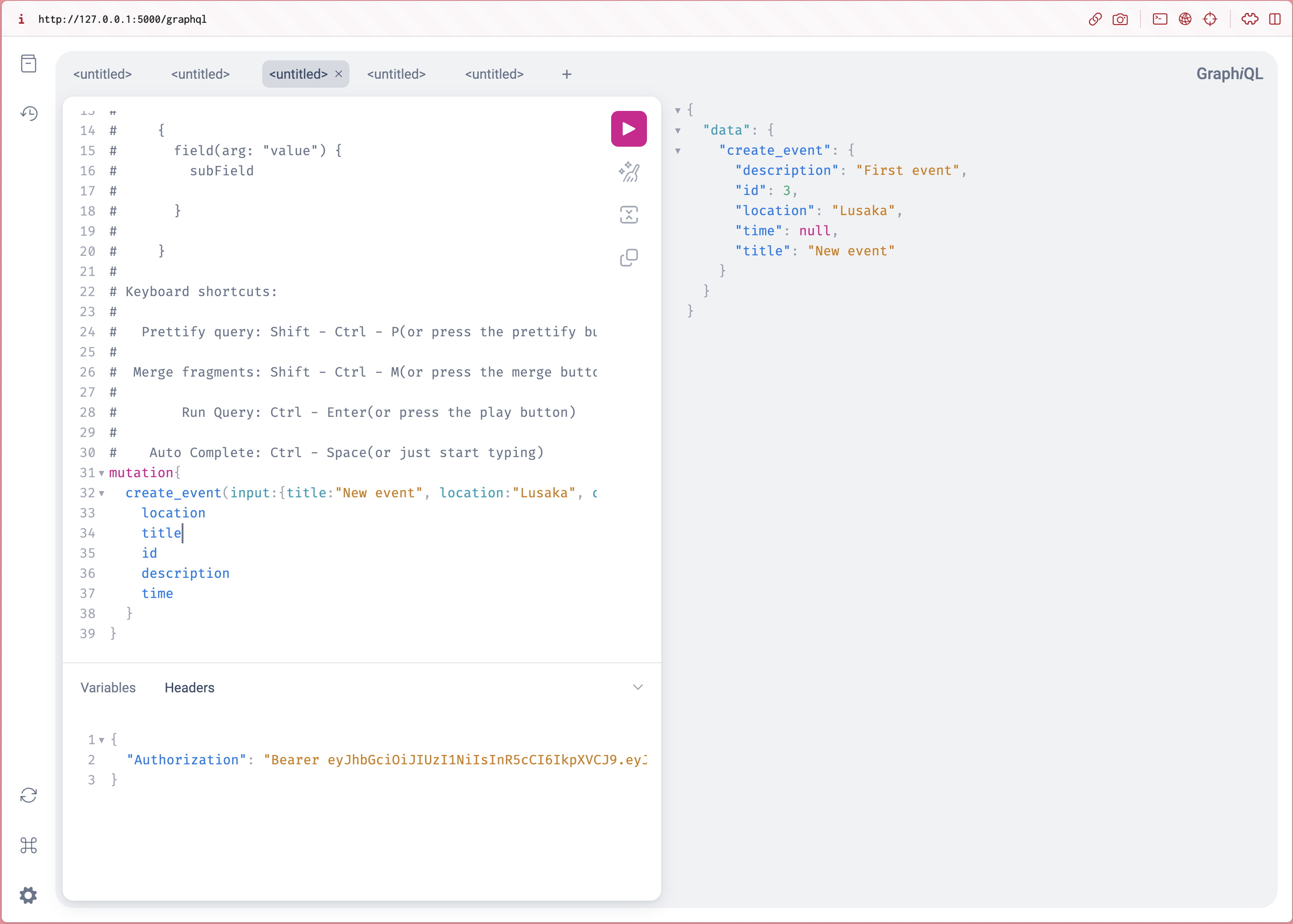This screenshot has width=1293, height=924.
Task: Open the extensions puzzle icon
Action: point(1250,19)
